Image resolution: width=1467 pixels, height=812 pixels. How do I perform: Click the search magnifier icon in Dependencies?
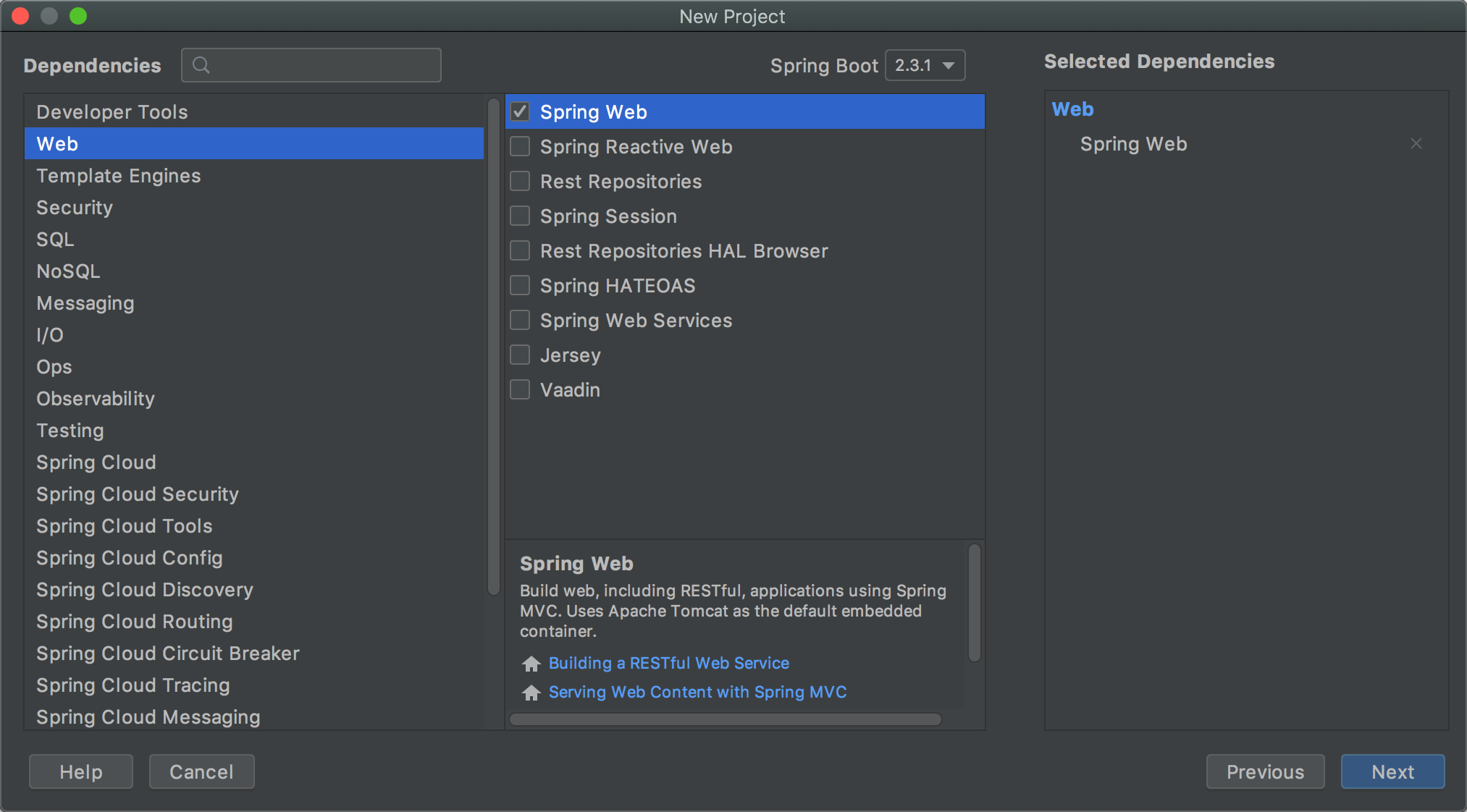point(201,65)
